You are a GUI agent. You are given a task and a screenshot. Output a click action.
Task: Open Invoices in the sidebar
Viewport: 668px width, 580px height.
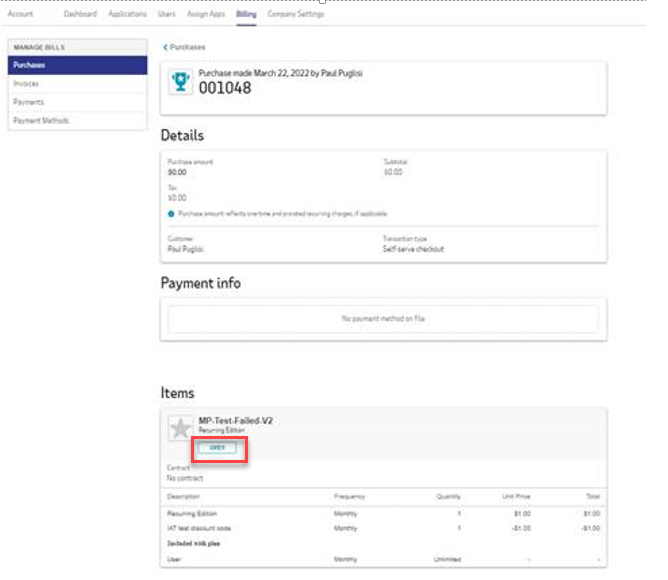(x=27, y=83)
